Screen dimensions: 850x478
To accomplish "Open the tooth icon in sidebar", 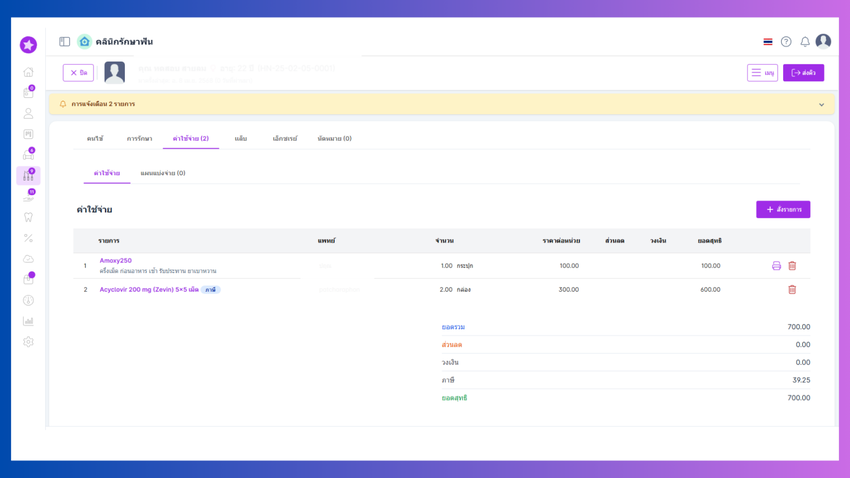I will click(28, 217).
